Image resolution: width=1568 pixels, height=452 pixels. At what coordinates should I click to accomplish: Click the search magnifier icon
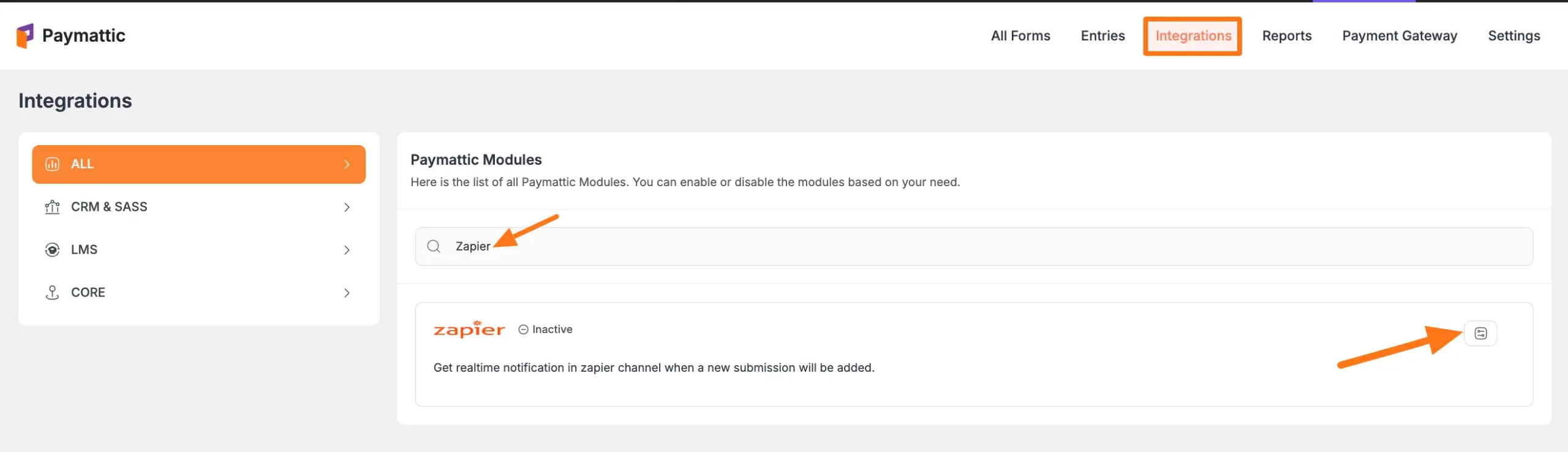[x=434, y=246]
